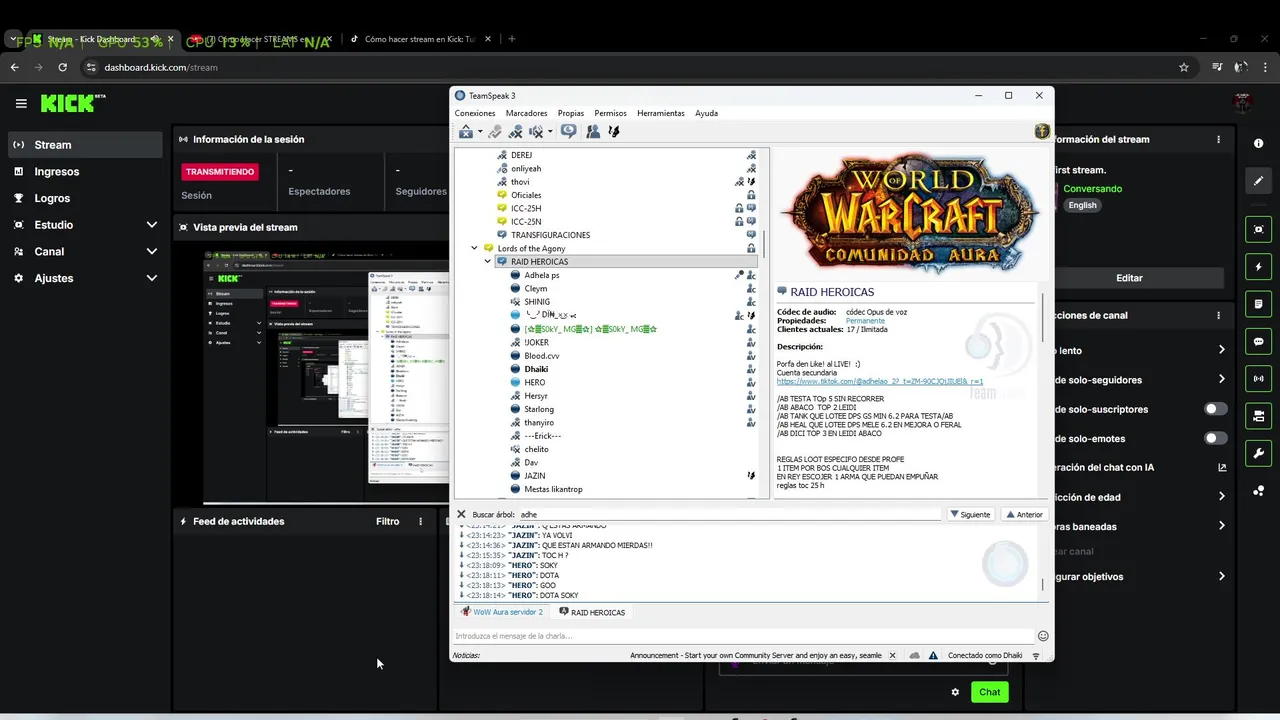Expand the Estudio sidebar section

(152, 225)
